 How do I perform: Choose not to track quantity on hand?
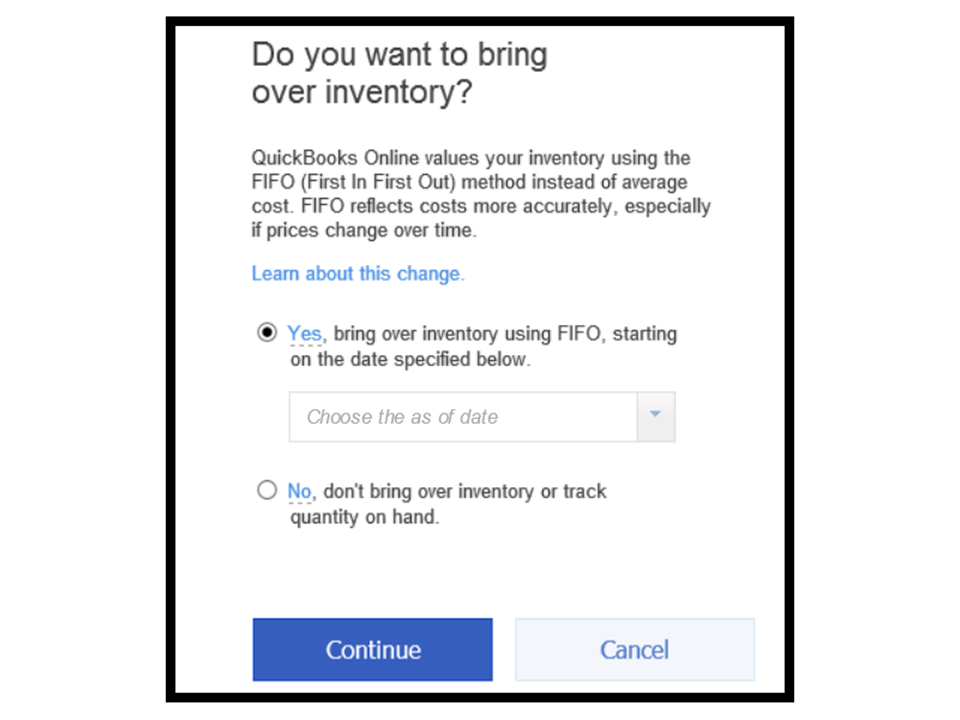pos(266,490)
